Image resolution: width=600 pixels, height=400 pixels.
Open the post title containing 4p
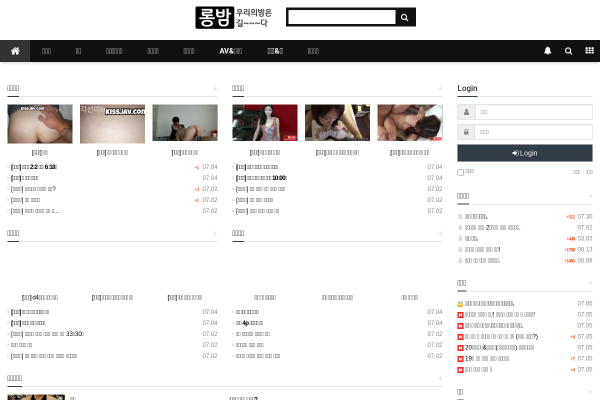pyautogui.click(x=249, y=323)
